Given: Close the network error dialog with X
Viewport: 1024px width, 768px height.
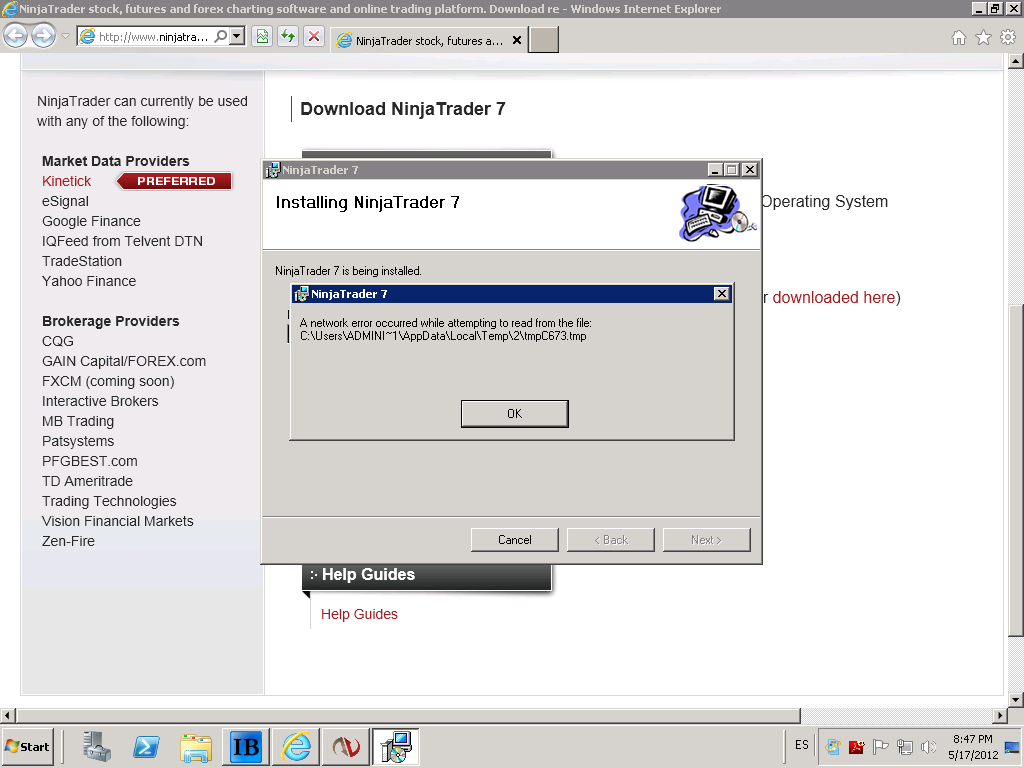Looking at the screenshot, I should pos(721,294).
